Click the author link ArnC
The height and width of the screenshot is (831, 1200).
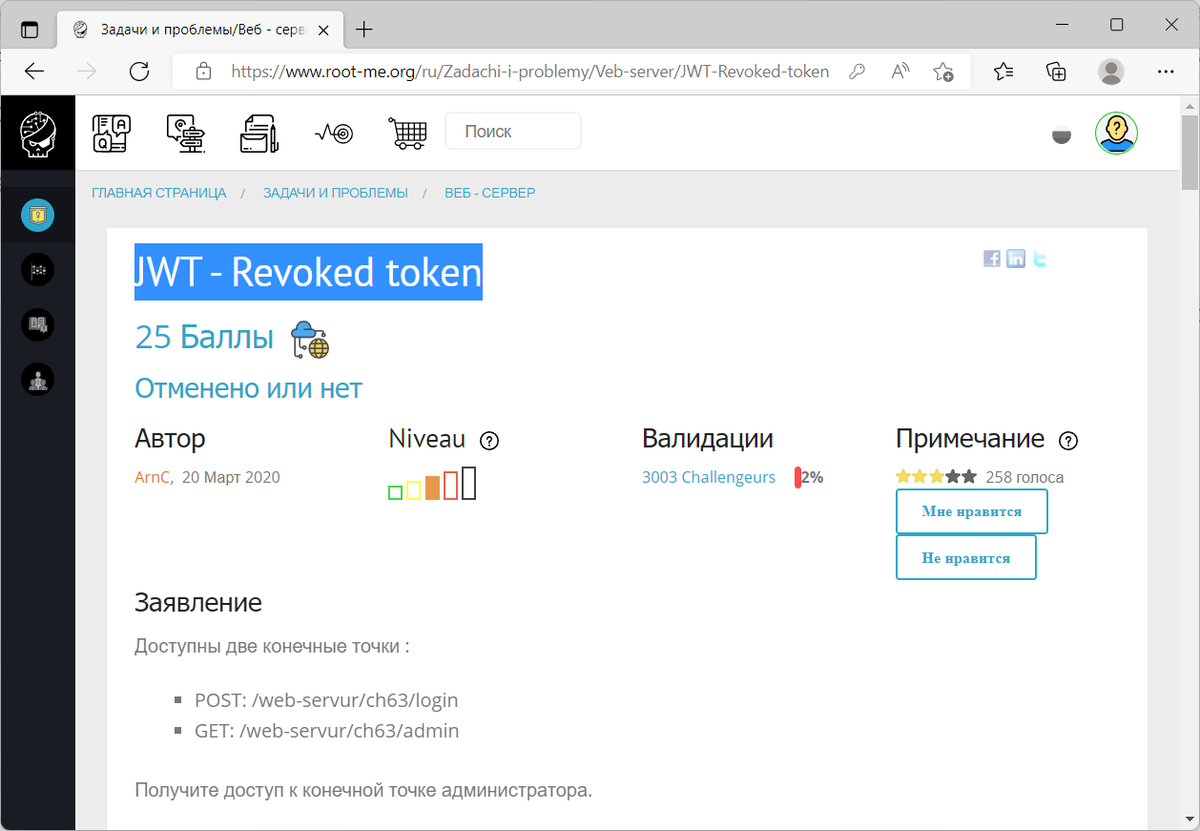coord(153,477)
